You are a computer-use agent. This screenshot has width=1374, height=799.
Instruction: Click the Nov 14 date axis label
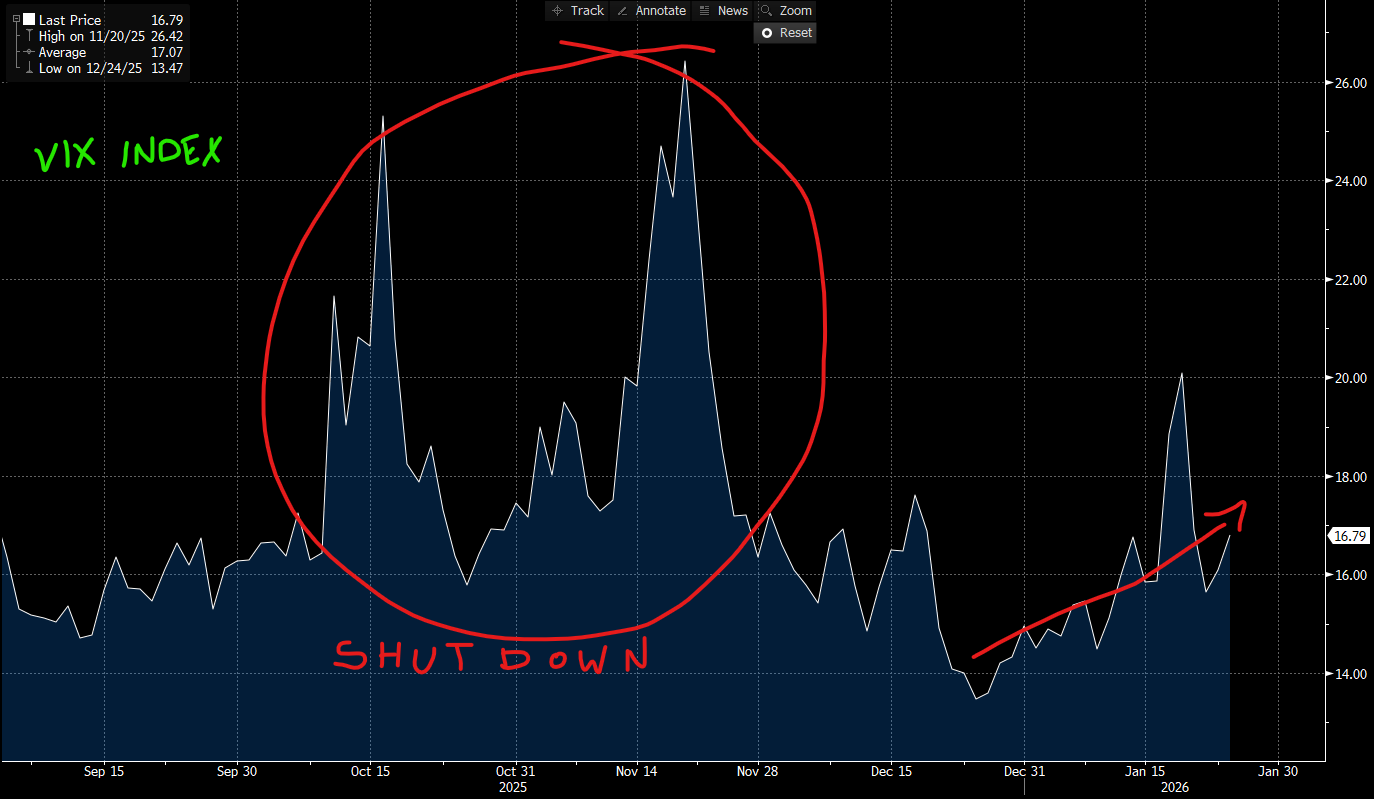coord(636,771)
